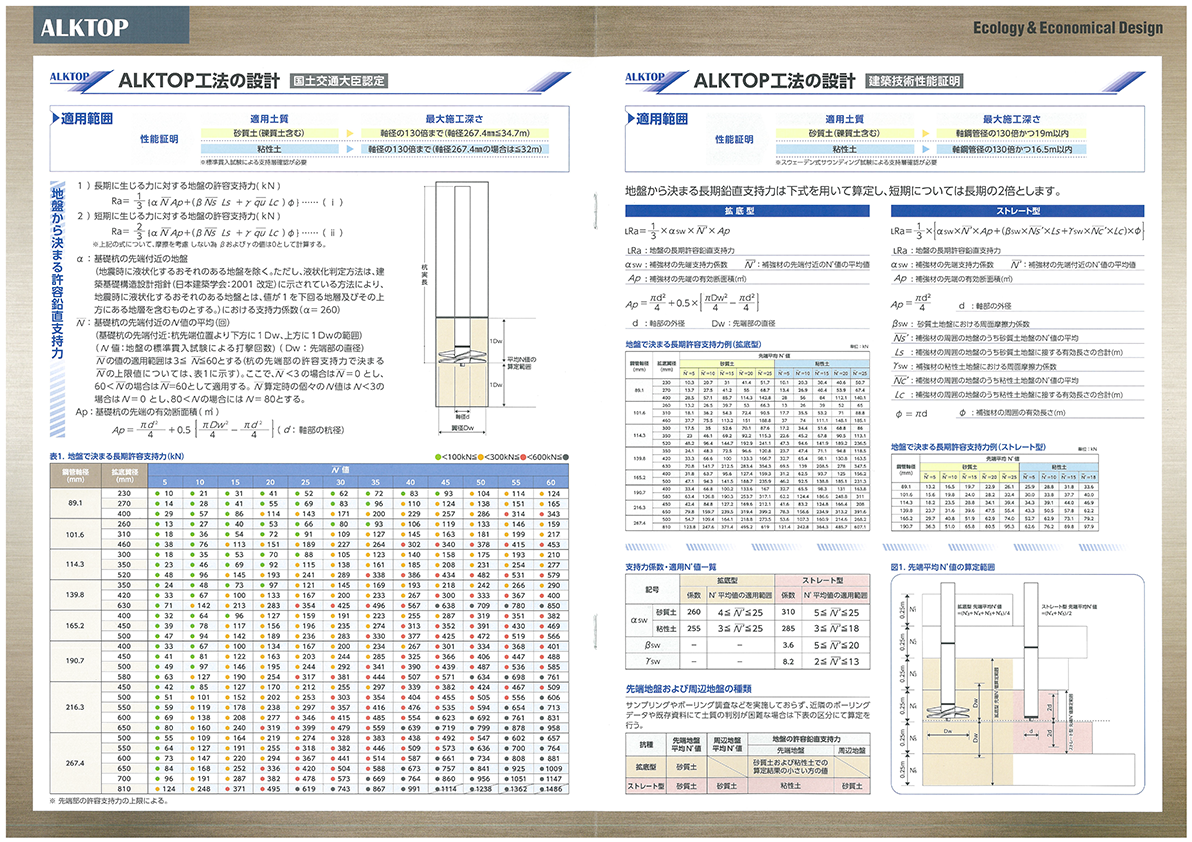1192x842 pixels.
Task: Click the 最大施工深さ heading on the left page
Action: 454,119
